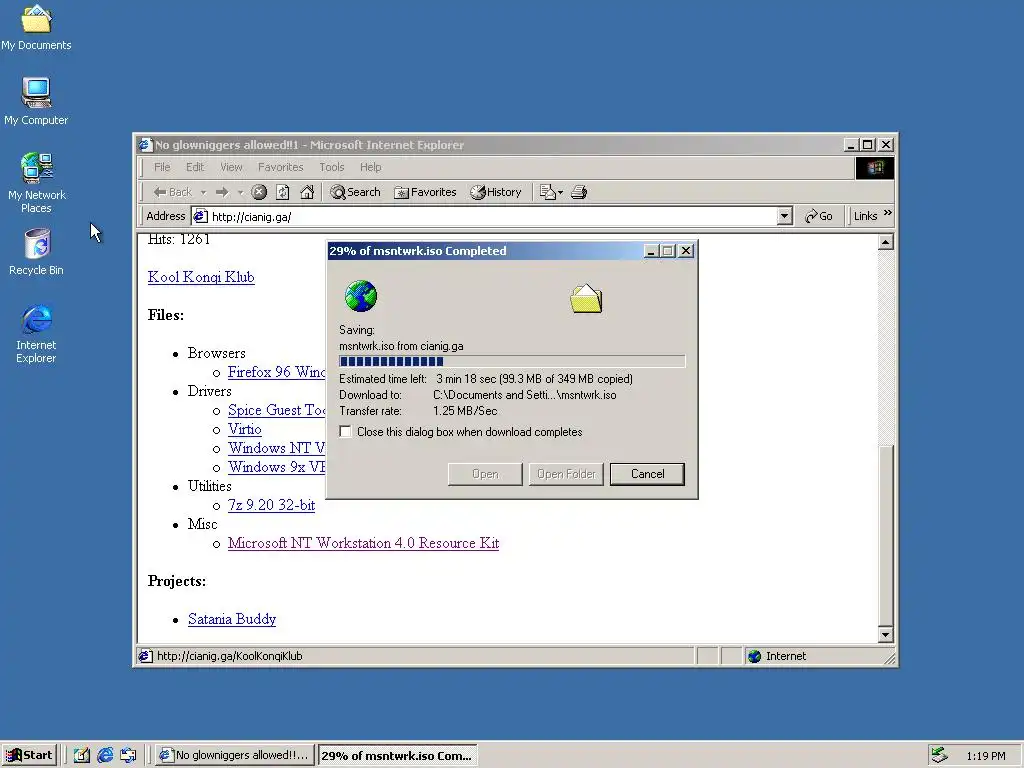
Task: Select My Network Places desktop icon
Action: click(36, 183)
